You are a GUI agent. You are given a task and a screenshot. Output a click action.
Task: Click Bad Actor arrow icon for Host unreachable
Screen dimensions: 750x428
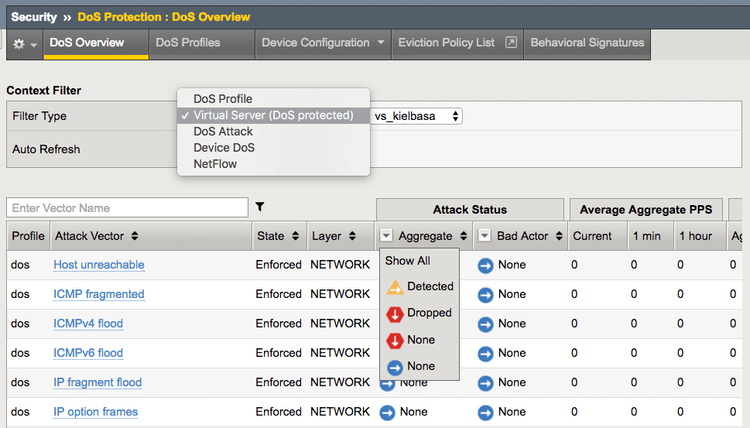pyautogui.click(x=486, y=265)
